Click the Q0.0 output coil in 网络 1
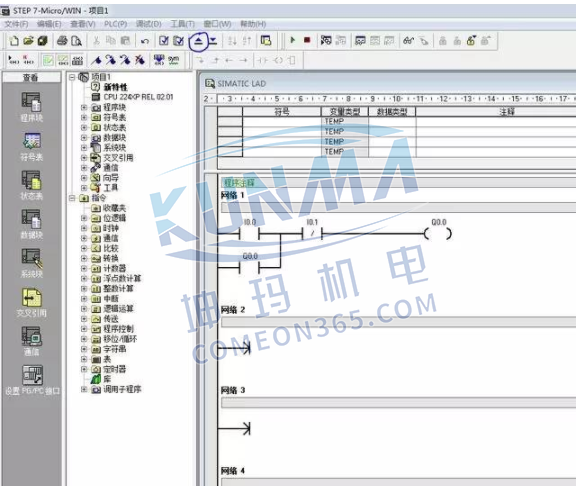577x486 pixels. (438, 233)
